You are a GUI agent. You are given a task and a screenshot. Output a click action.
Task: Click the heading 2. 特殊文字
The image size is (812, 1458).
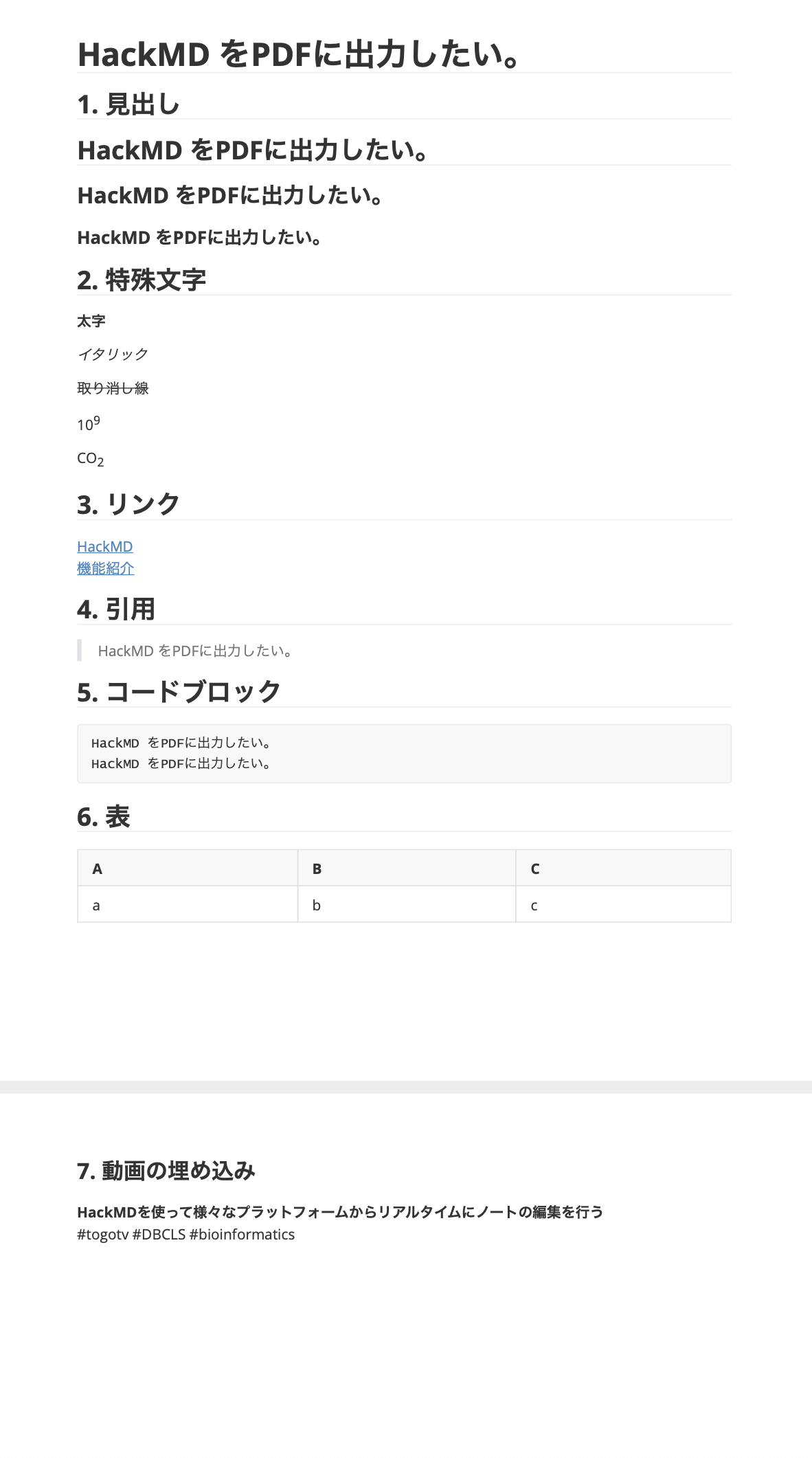tap(142, 280)
